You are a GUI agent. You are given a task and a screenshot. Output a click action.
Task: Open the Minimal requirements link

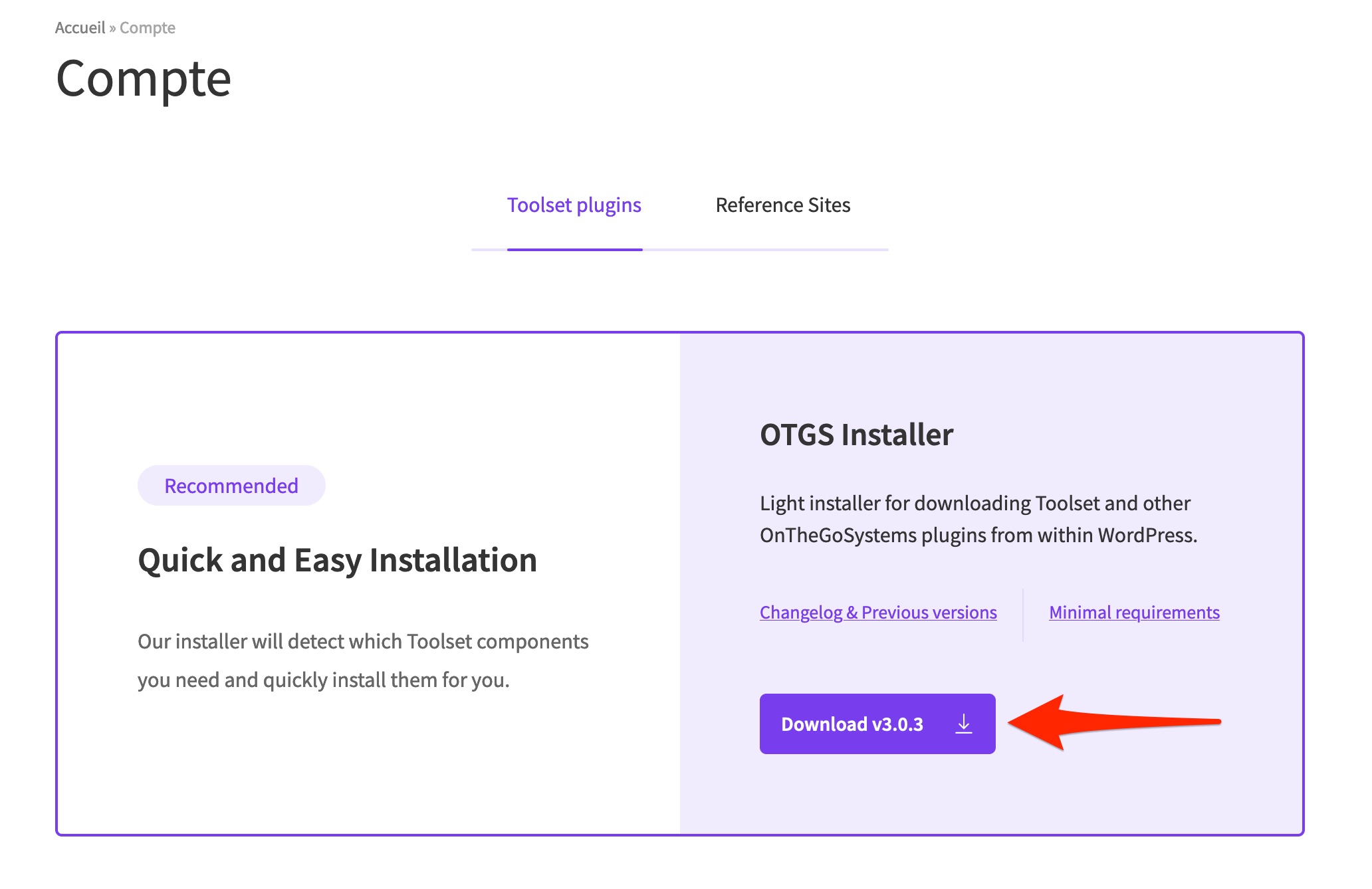tap(1134, 612)
